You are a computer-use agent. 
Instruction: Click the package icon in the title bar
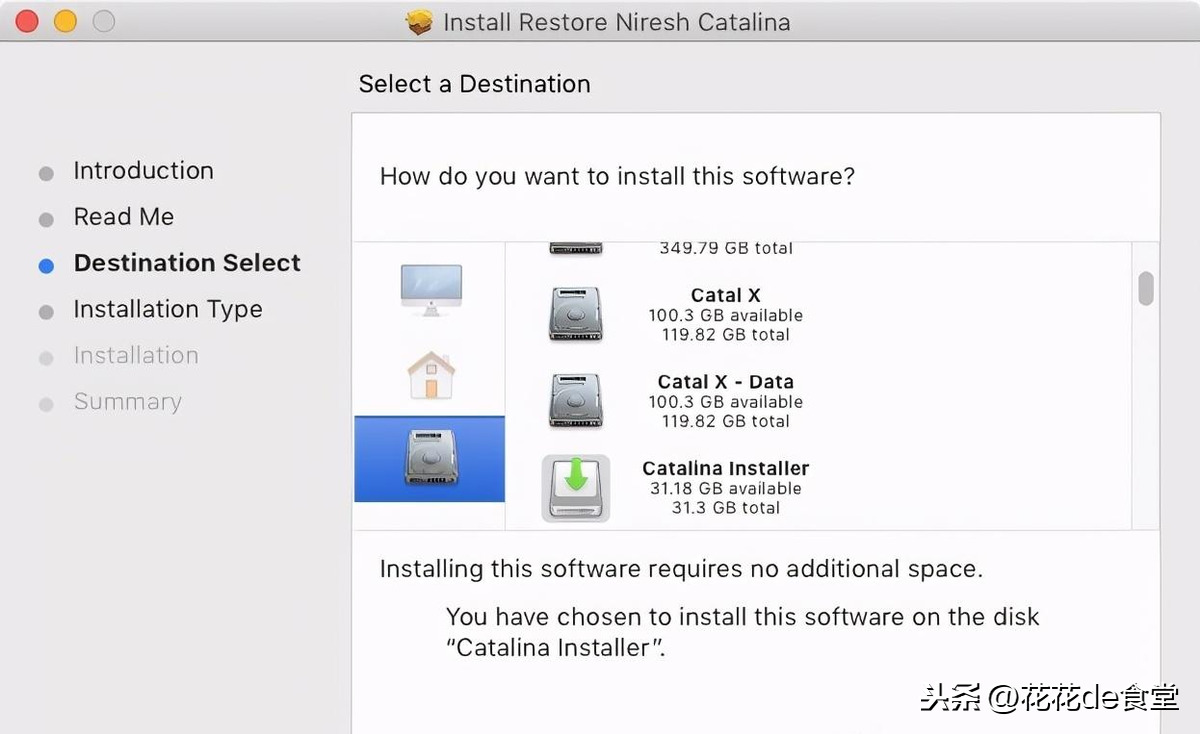click(x=420, y=22)
